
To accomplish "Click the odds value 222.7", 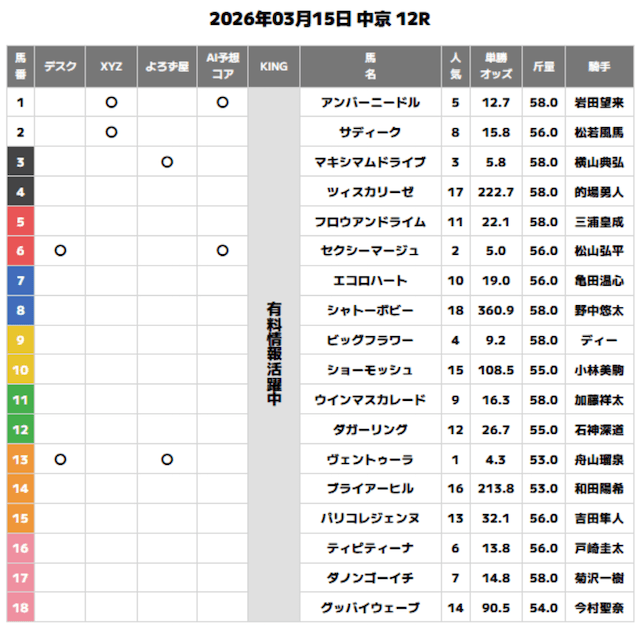I will tap(496, 192).
